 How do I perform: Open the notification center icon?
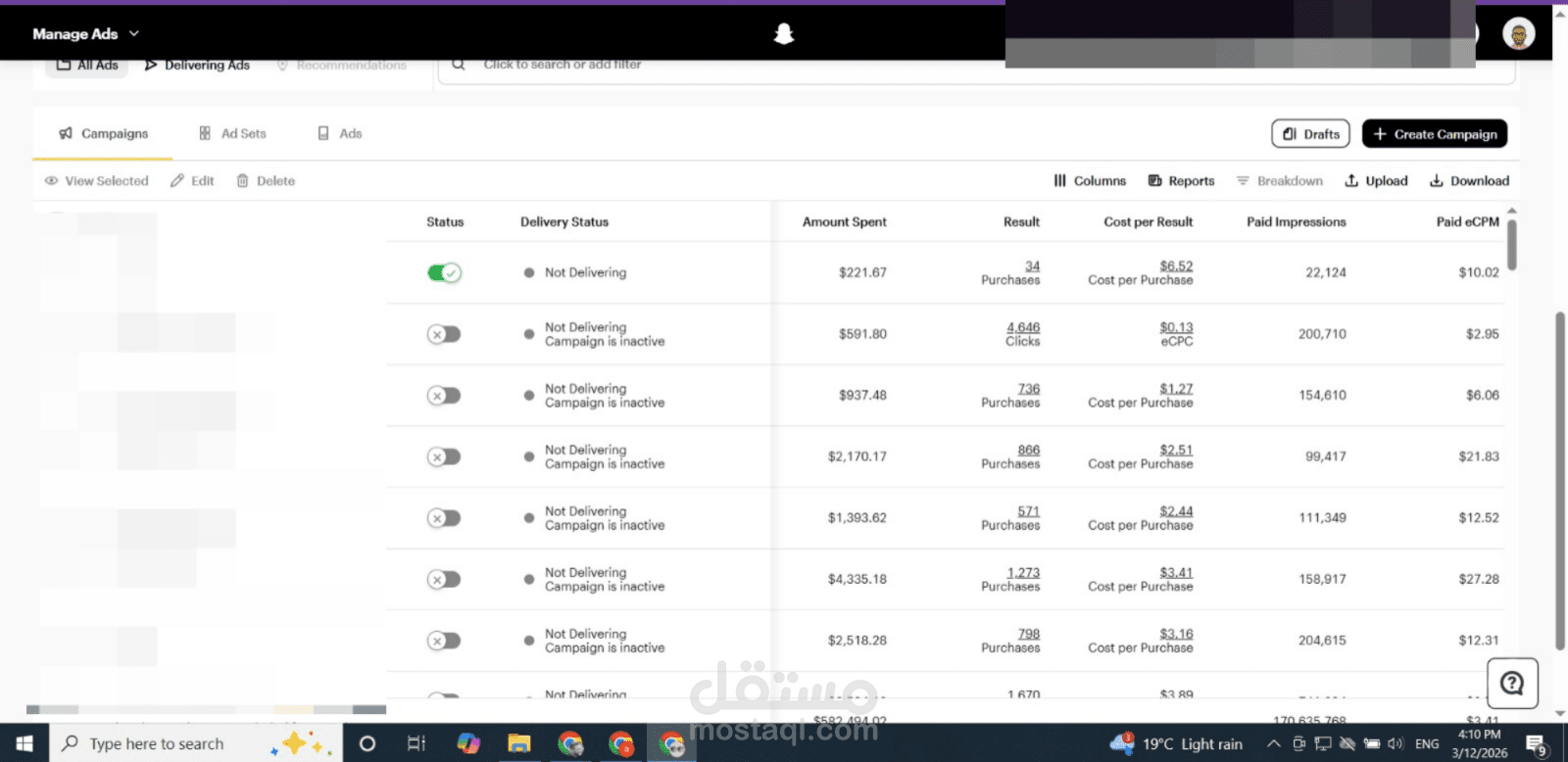pyautogui.click(x=1537, y=745)
